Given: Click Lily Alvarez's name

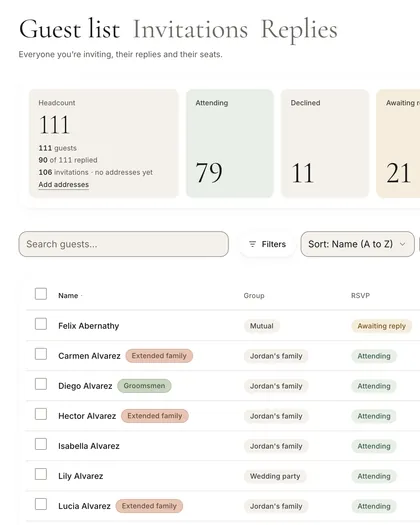Looking at the screenshot, I should [x=81, y=476].
